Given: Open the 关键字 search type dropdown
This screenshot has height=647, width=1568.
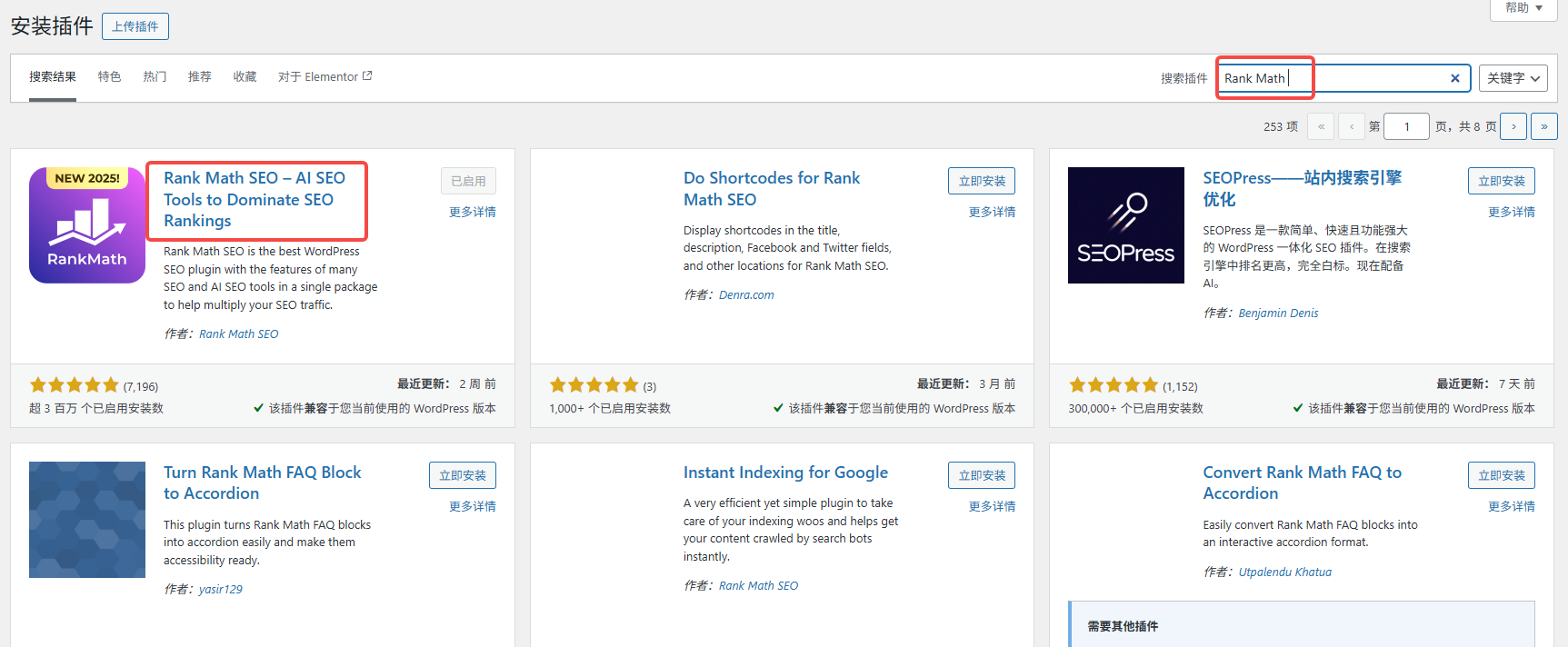Looking at the screenshot, I should (x=1513, y=78).
